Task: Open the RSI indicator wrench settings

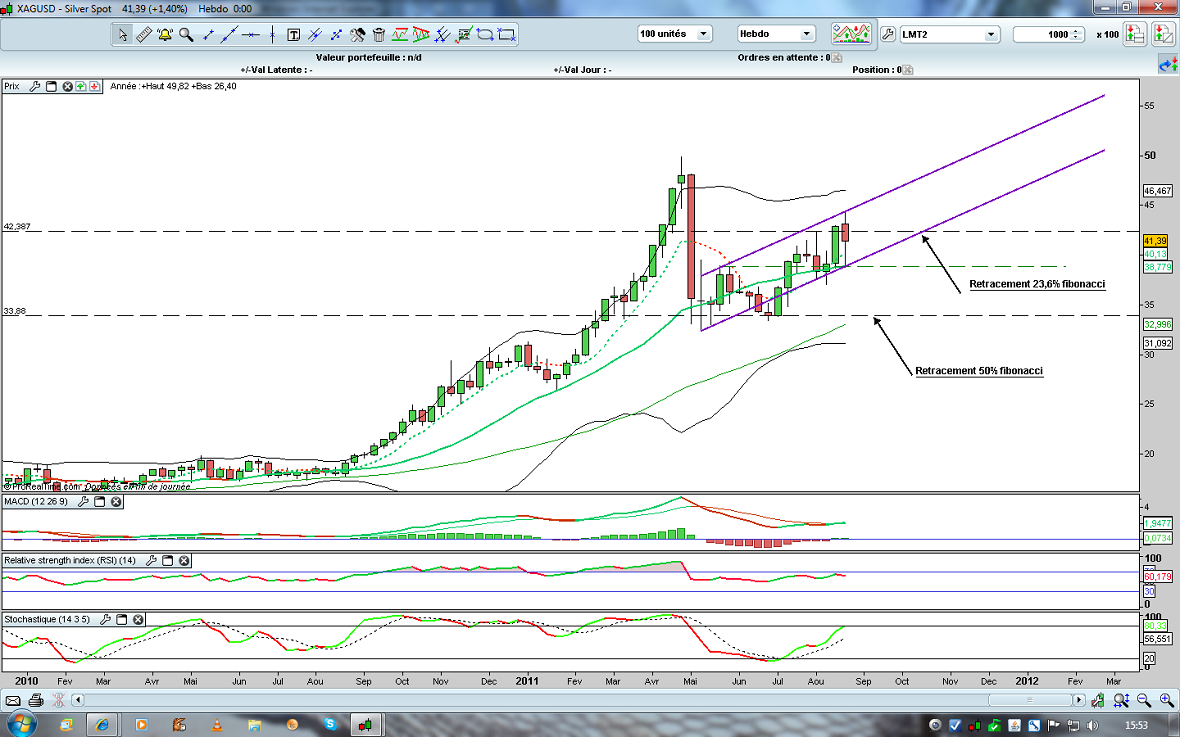Action: click(x=150, y=561)
